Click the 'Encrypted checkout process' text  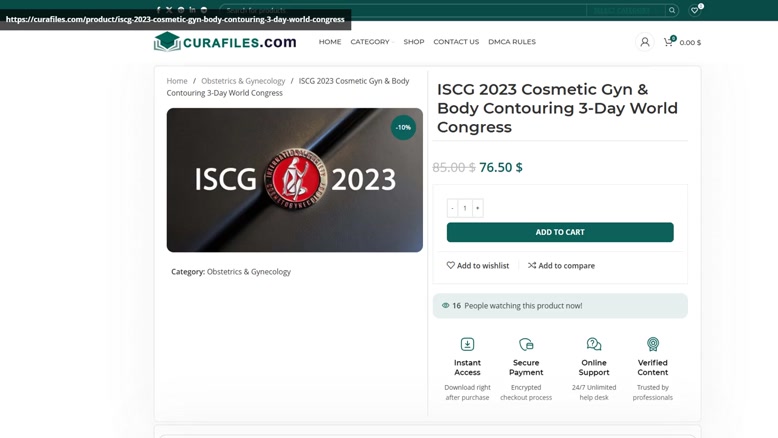(x=526, y=392)
